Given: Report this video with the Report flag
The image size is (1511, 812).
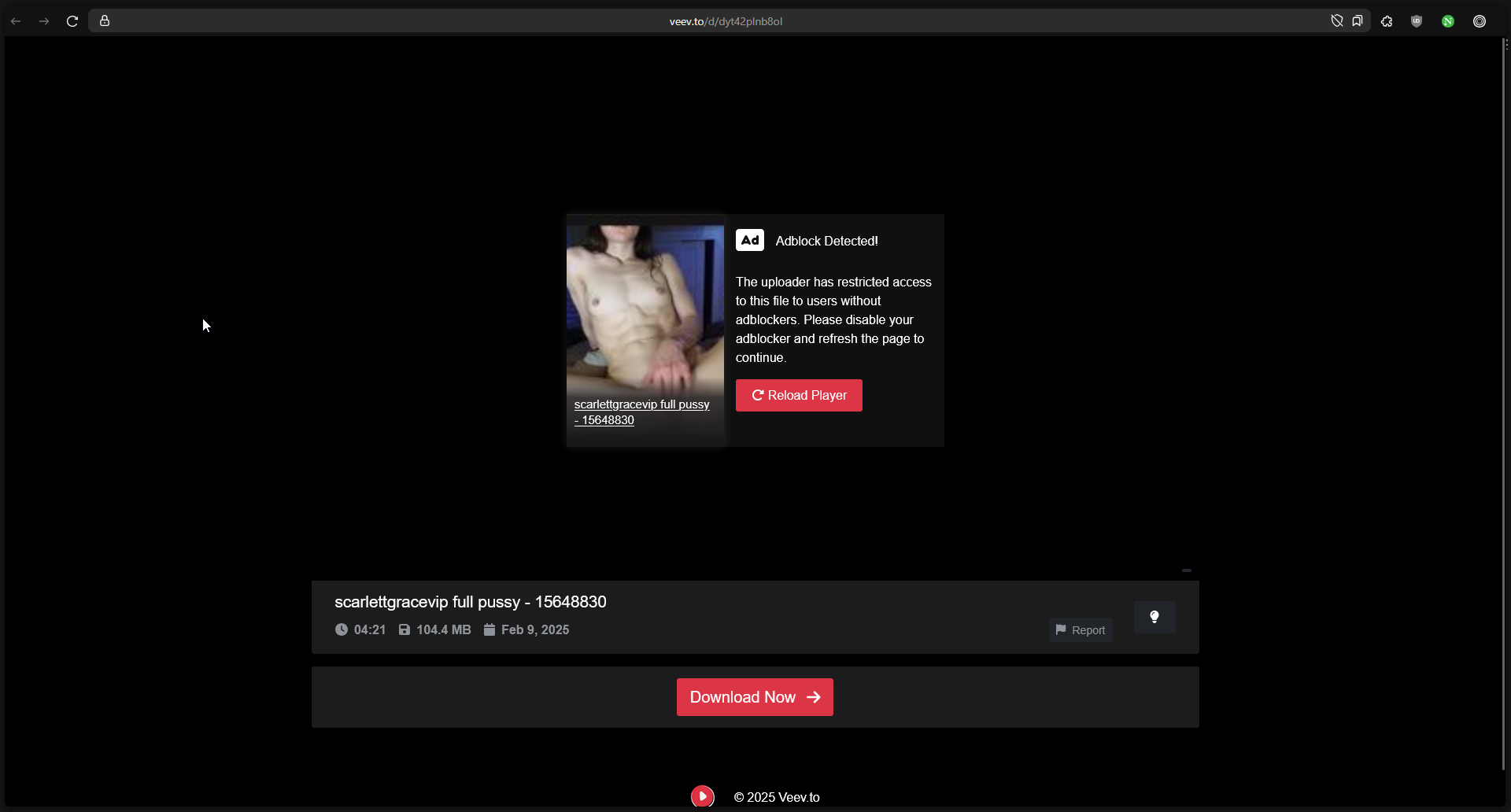Looking at the screenshot, I should point(1081,630).
